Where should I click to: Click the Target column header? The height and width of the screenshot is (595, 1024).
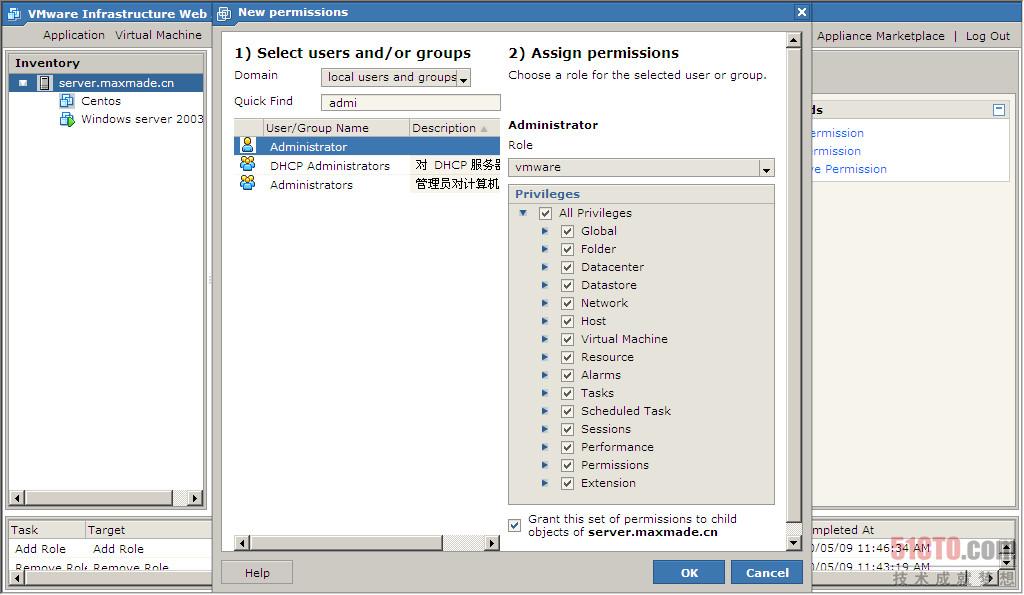click(148, 530)
